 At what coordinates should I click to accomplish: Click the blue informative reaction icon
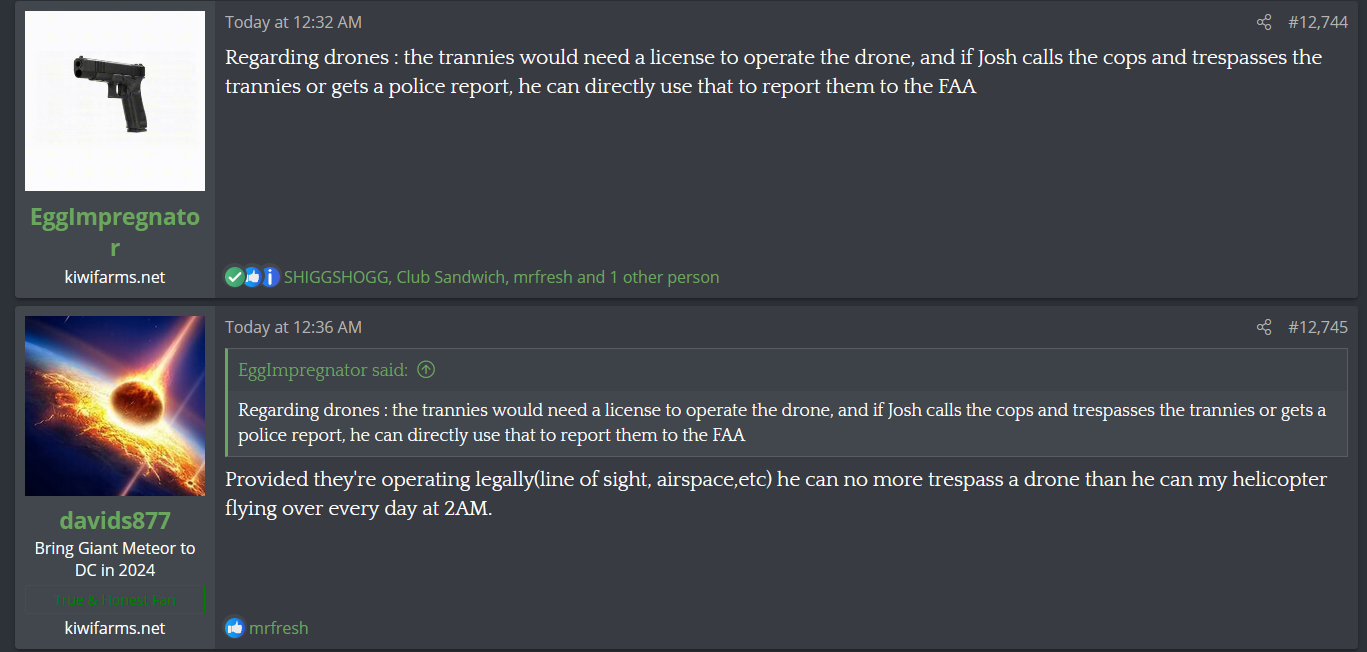270,277
